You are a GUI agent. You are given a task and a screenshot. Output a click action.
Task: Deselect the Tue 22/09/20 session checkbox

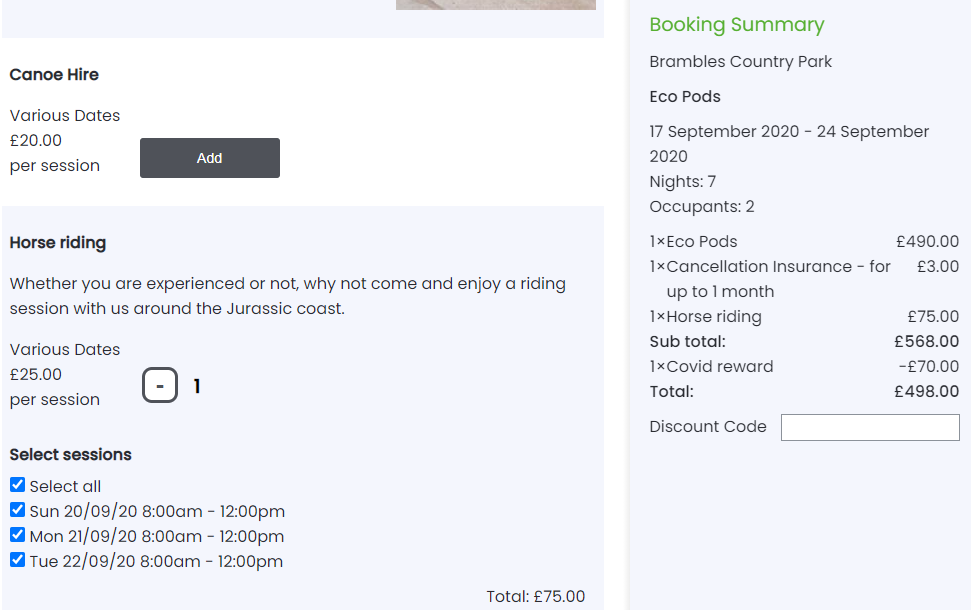pyautogui.click(x=17, y=560)
